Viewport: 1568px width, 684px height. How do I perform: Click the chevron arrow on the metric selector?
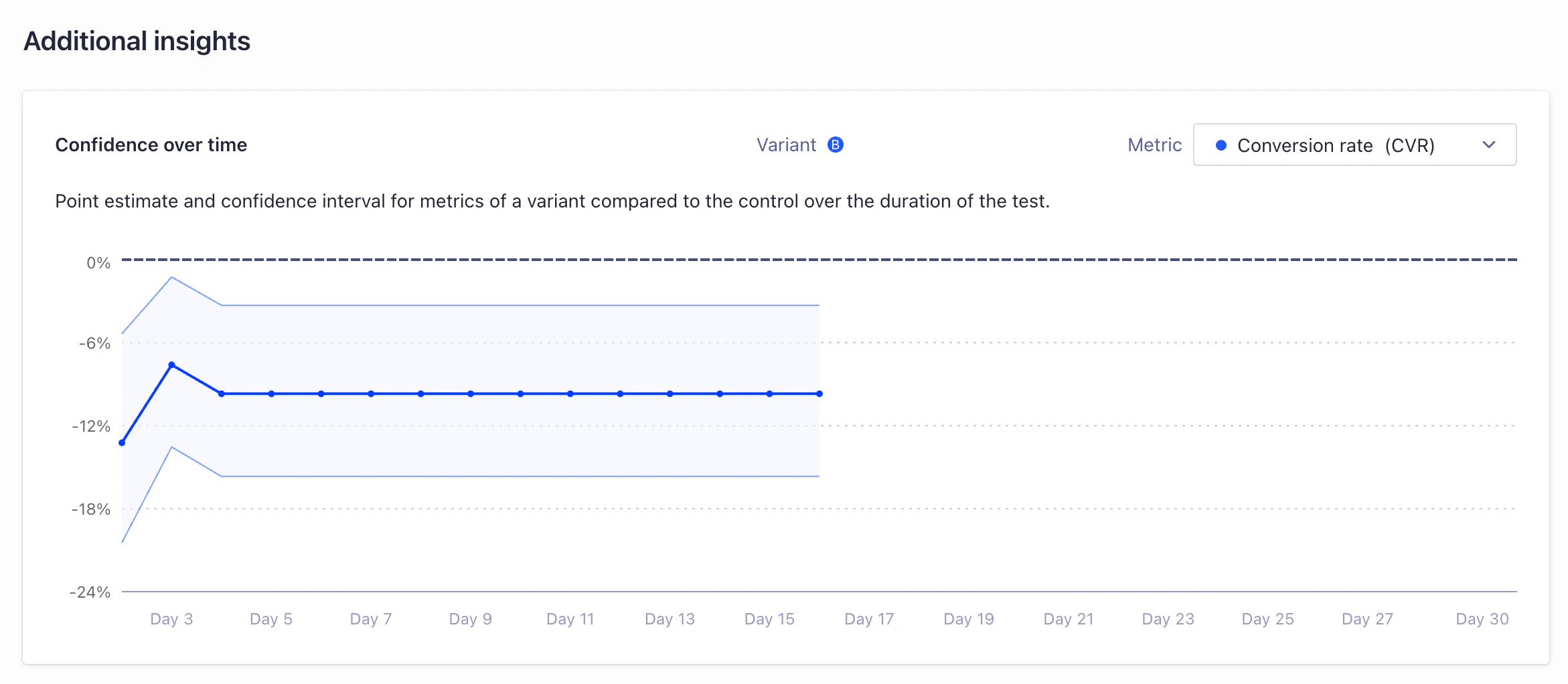click(x=1490, y=145)
